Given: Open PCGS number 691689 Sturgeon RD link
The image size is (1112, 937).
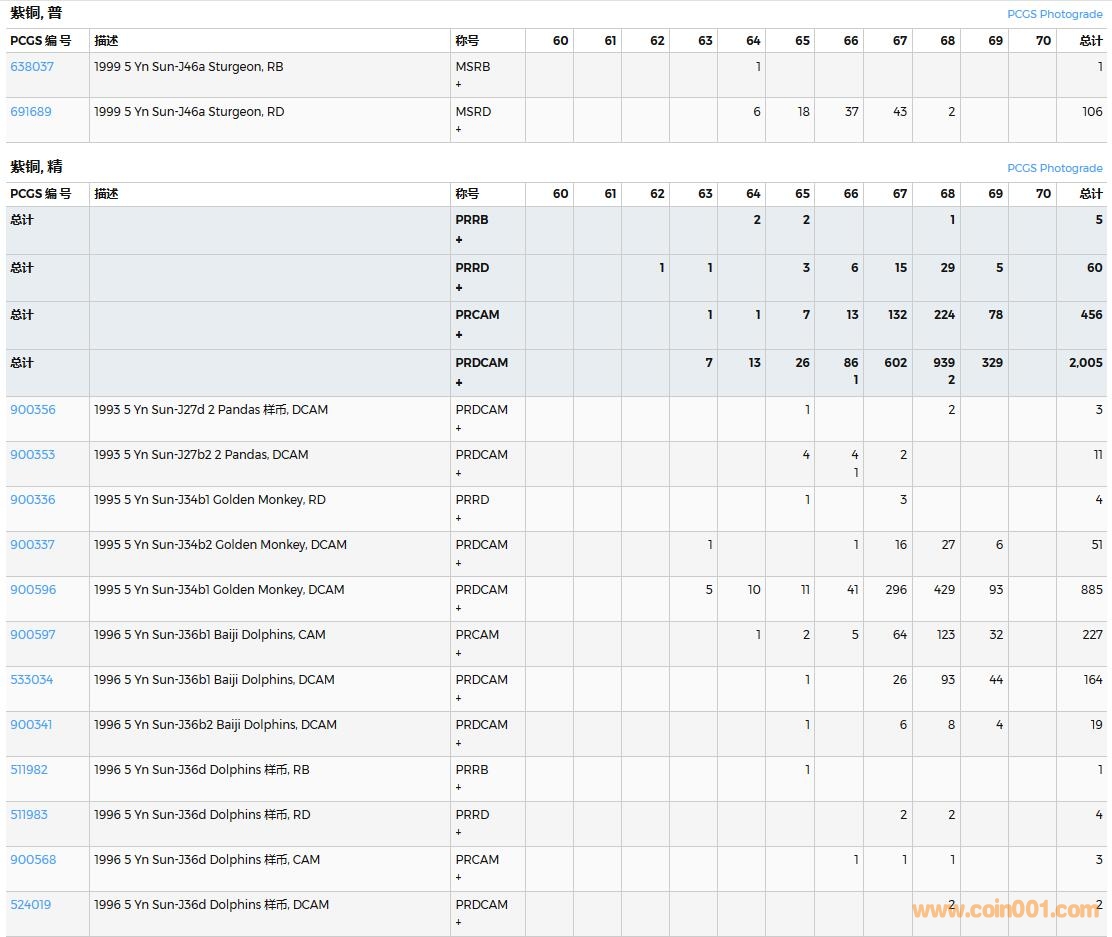Looking at the screenshot, I should click(x=31, y=112).
